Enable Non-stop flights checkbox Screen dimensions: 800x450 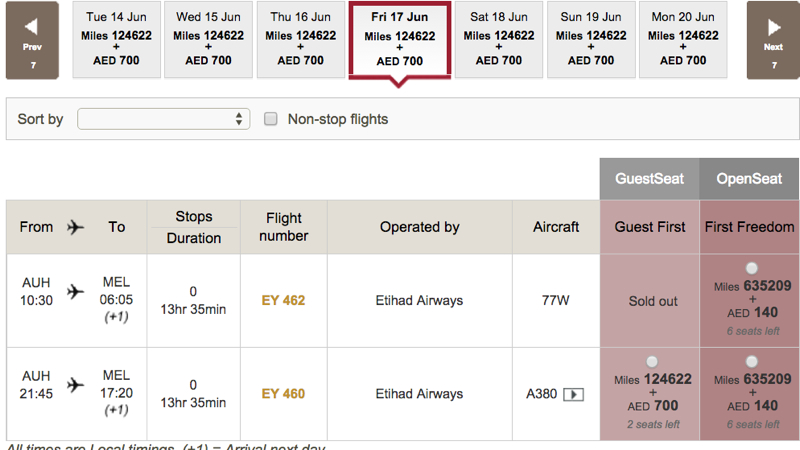point(270,119)
